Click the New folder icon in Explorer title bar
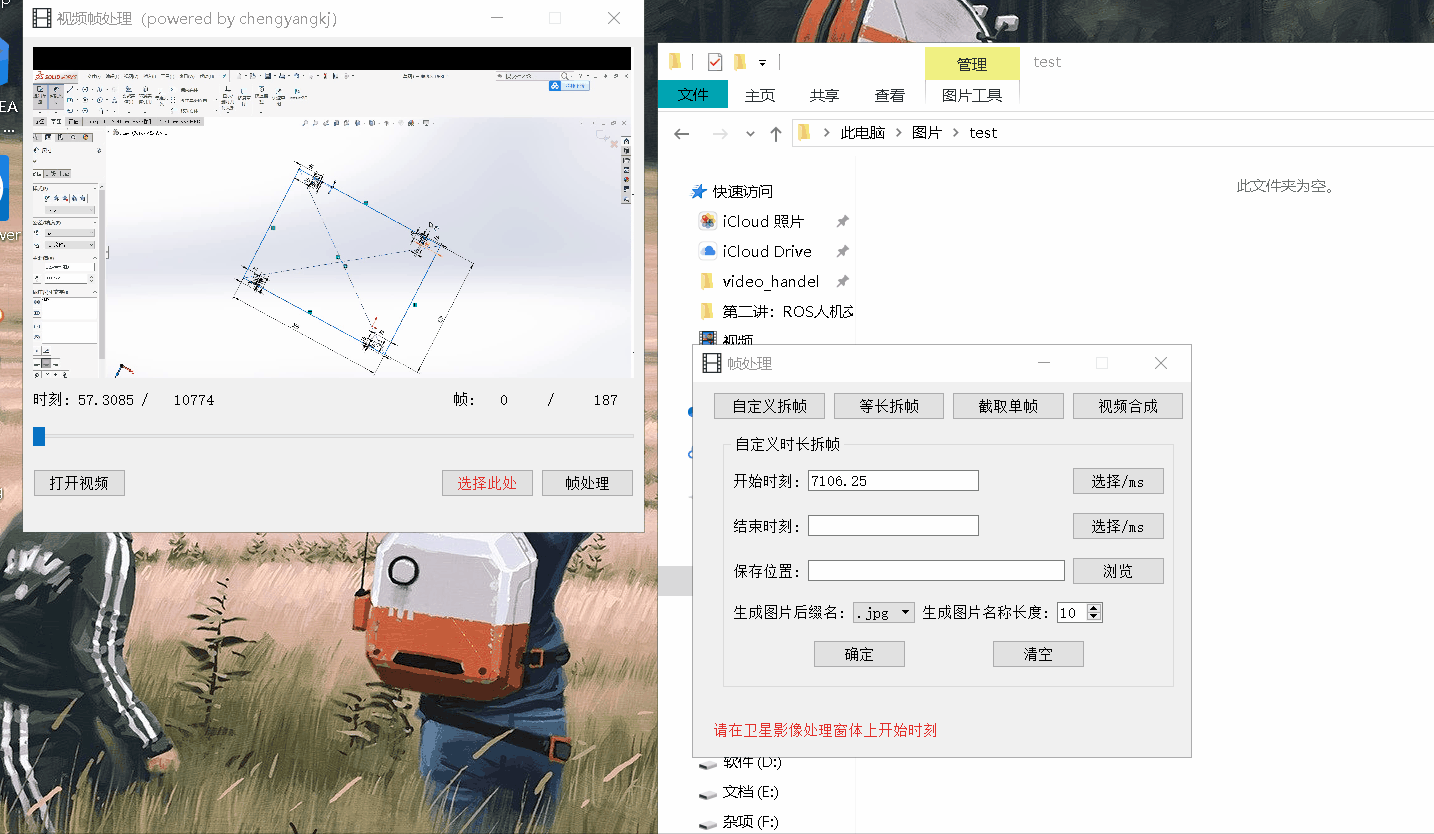The width and height of the screenshot is (1434, 834). [x=740, y=62]
